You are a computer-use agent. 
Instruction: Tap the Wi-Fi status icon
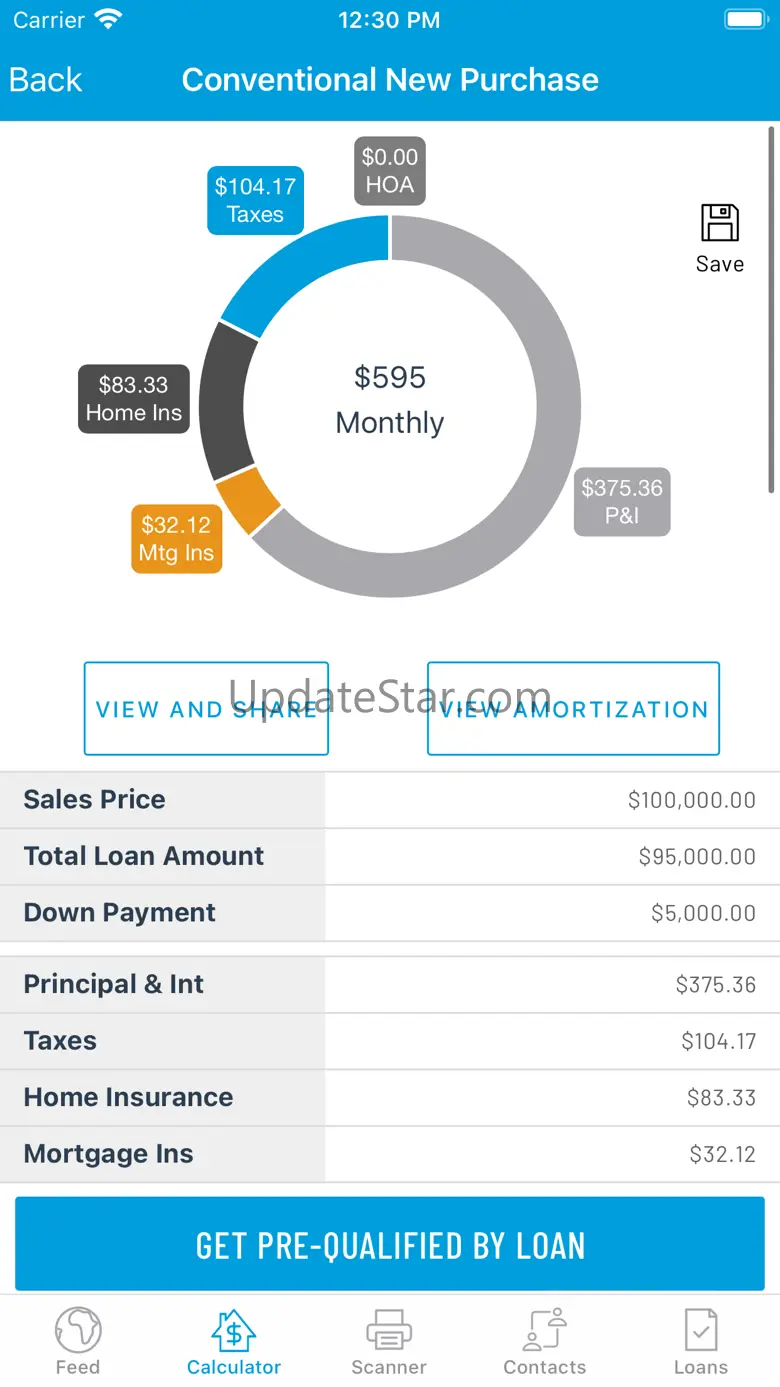click(107, 19)
